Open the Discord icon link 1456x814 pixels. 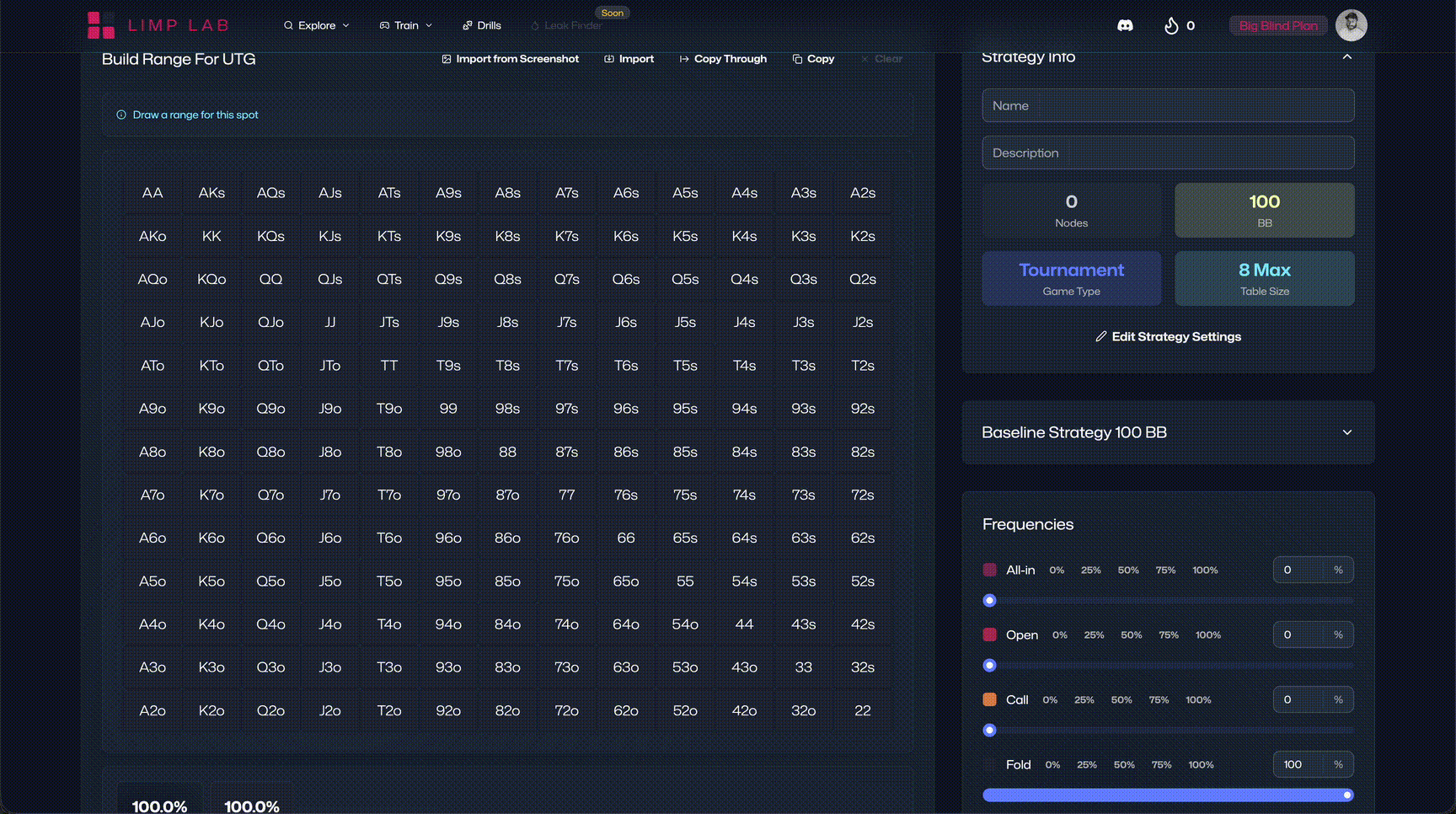pyautogui.click(x=1125, y=25)
